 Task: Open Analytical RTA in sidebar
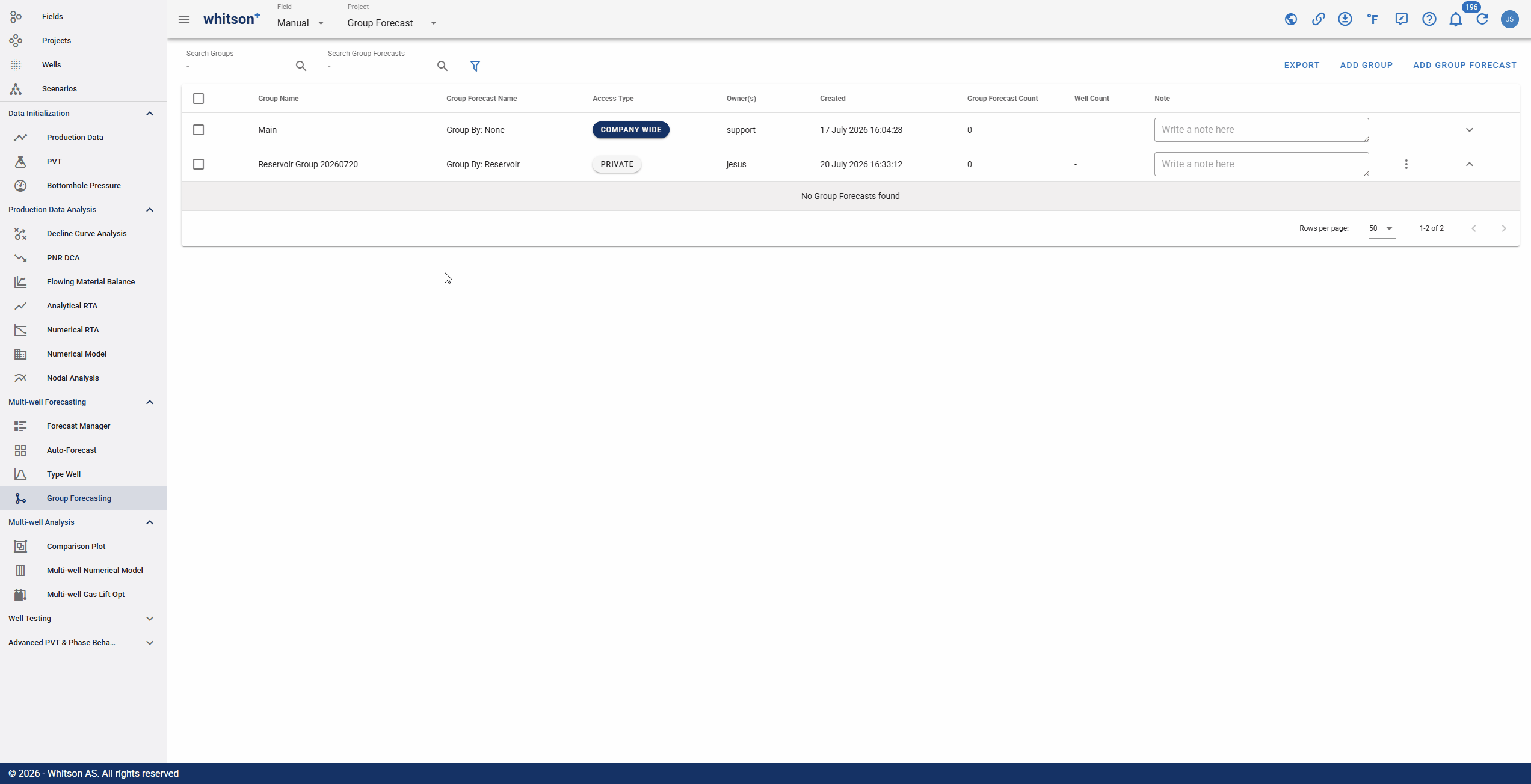(83, 306)
